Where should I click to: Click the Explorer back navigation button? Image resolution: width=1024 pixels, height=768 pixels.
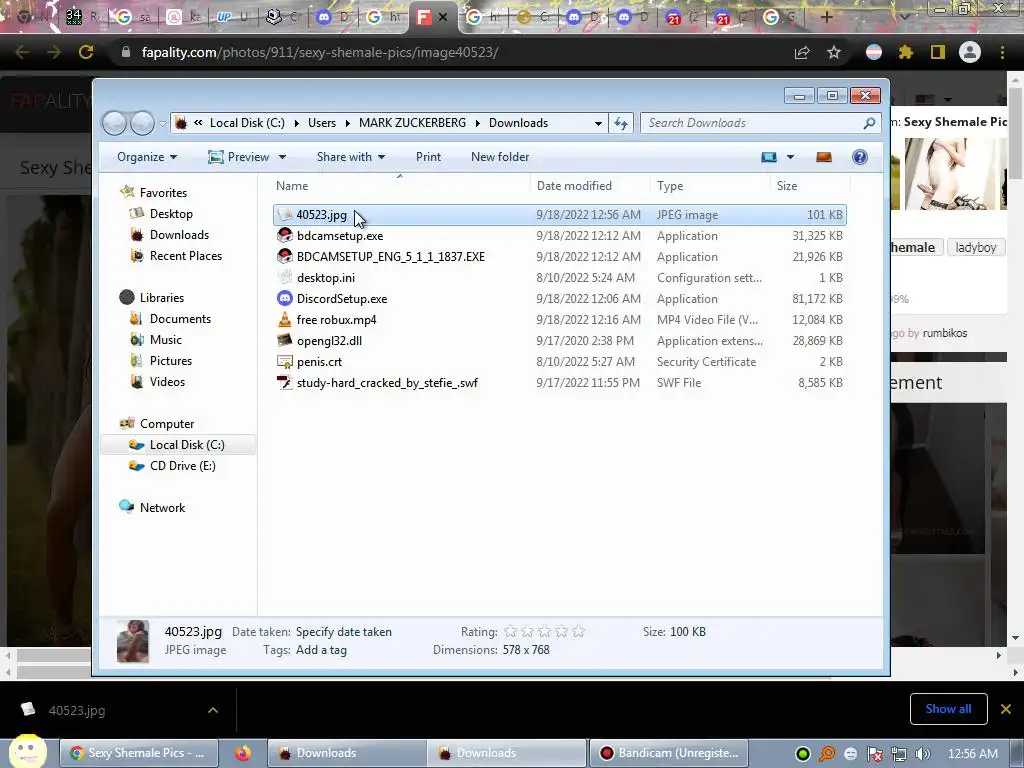(114, 123)
